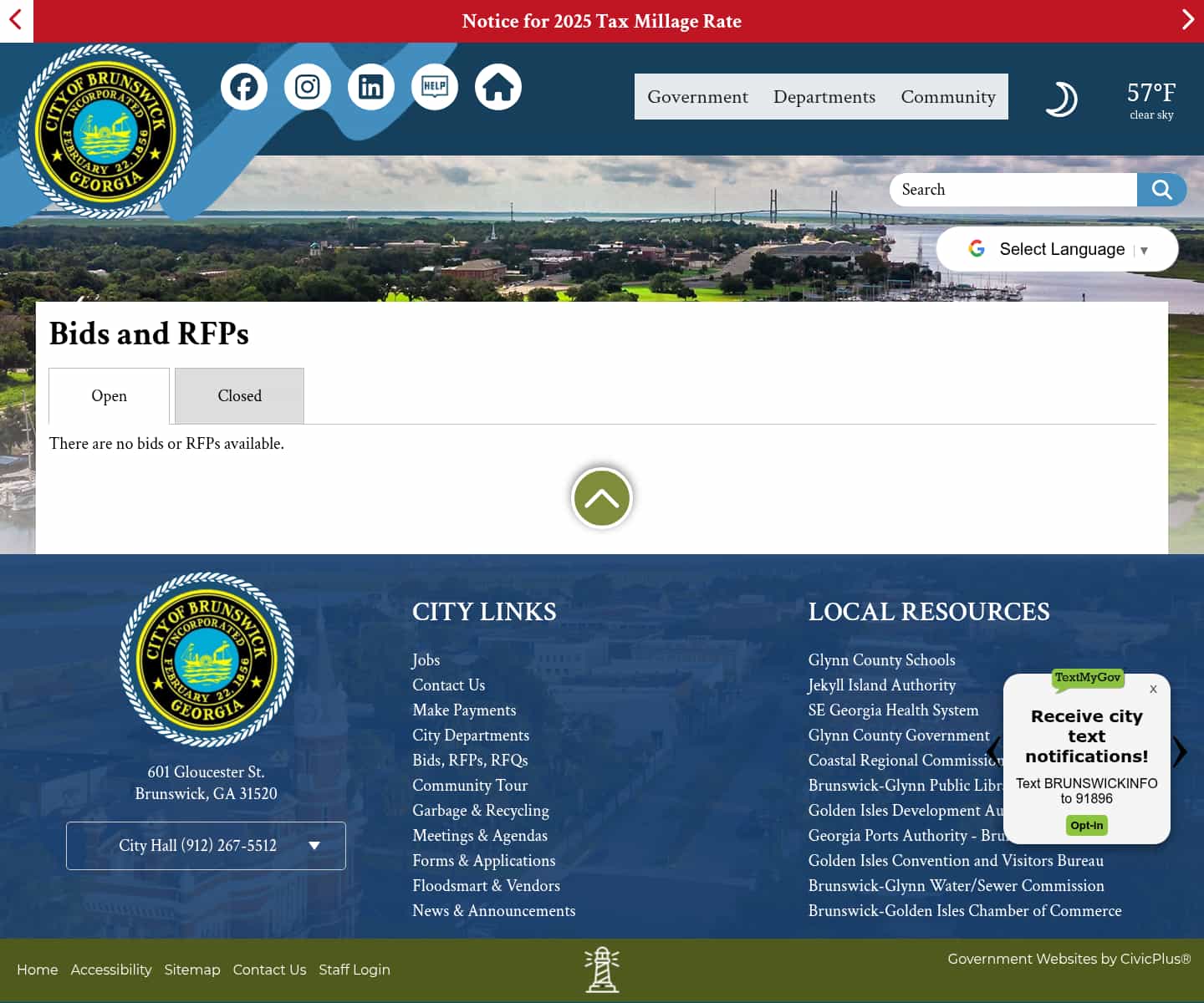Select the Home icon
The image size is (1204, 1003).
497,86
